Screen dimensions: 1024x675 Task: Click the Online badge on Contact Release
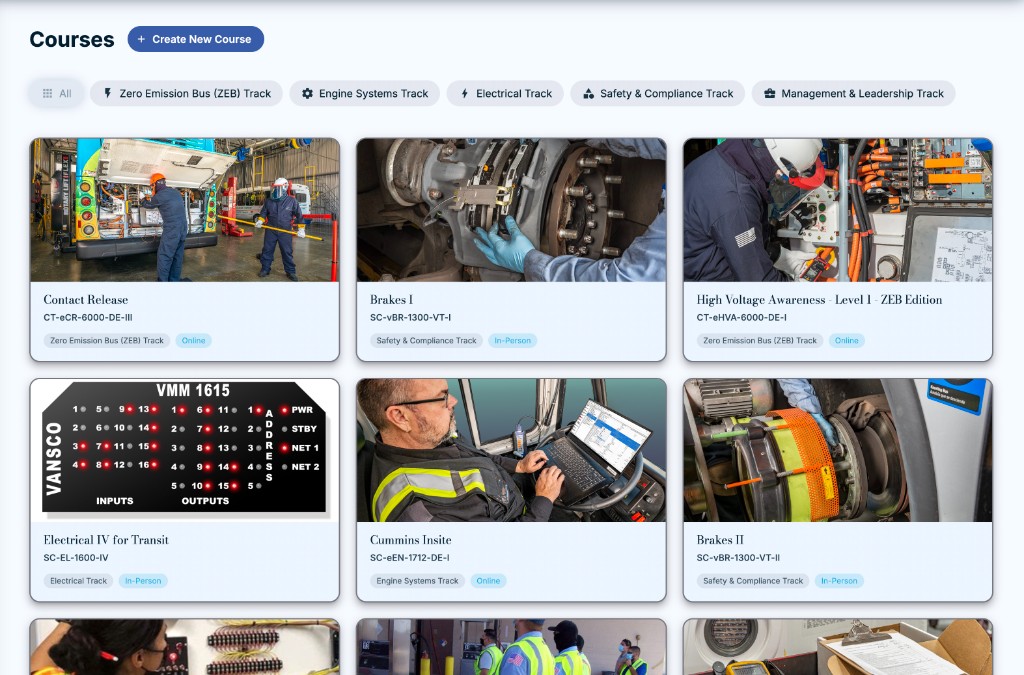point(193,341)
